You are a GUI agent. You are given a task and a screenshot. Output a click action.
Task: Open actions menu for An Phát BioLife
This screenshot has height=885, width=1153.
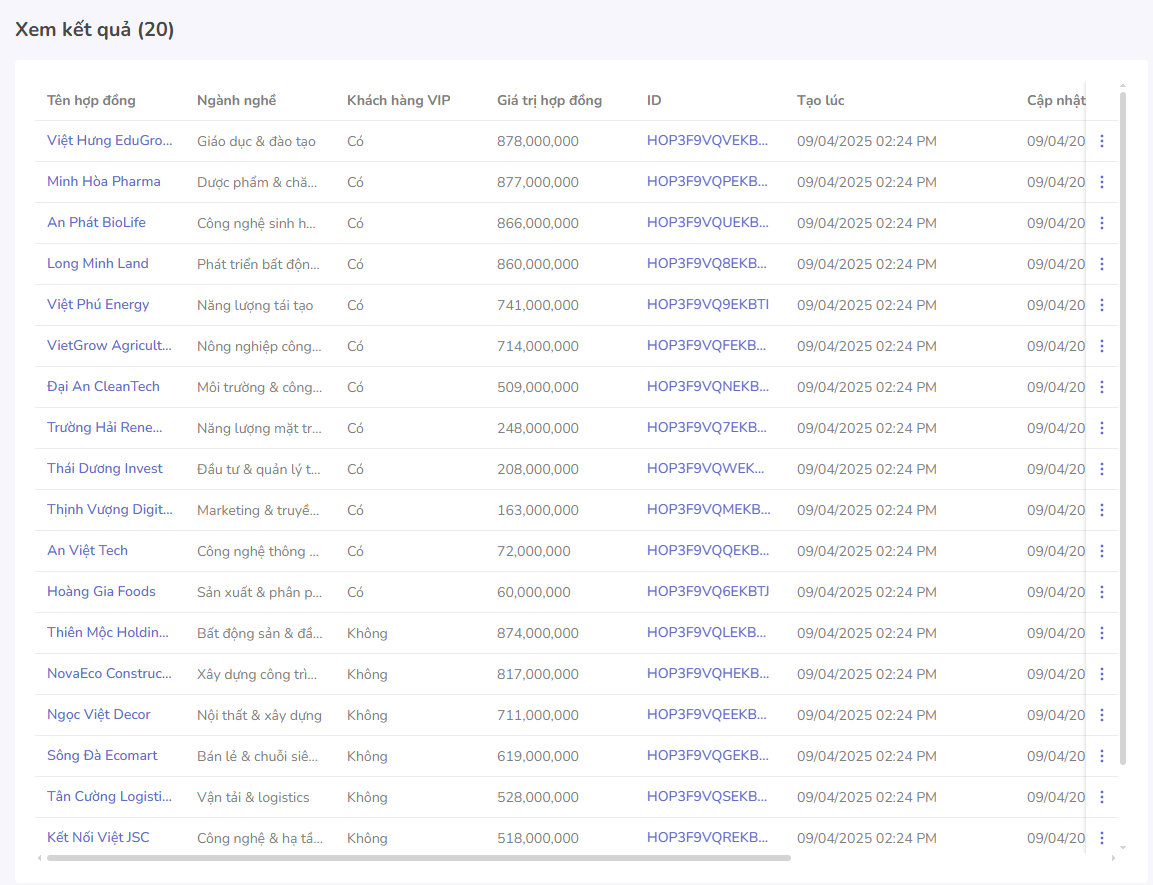[x=1102, y=223]
